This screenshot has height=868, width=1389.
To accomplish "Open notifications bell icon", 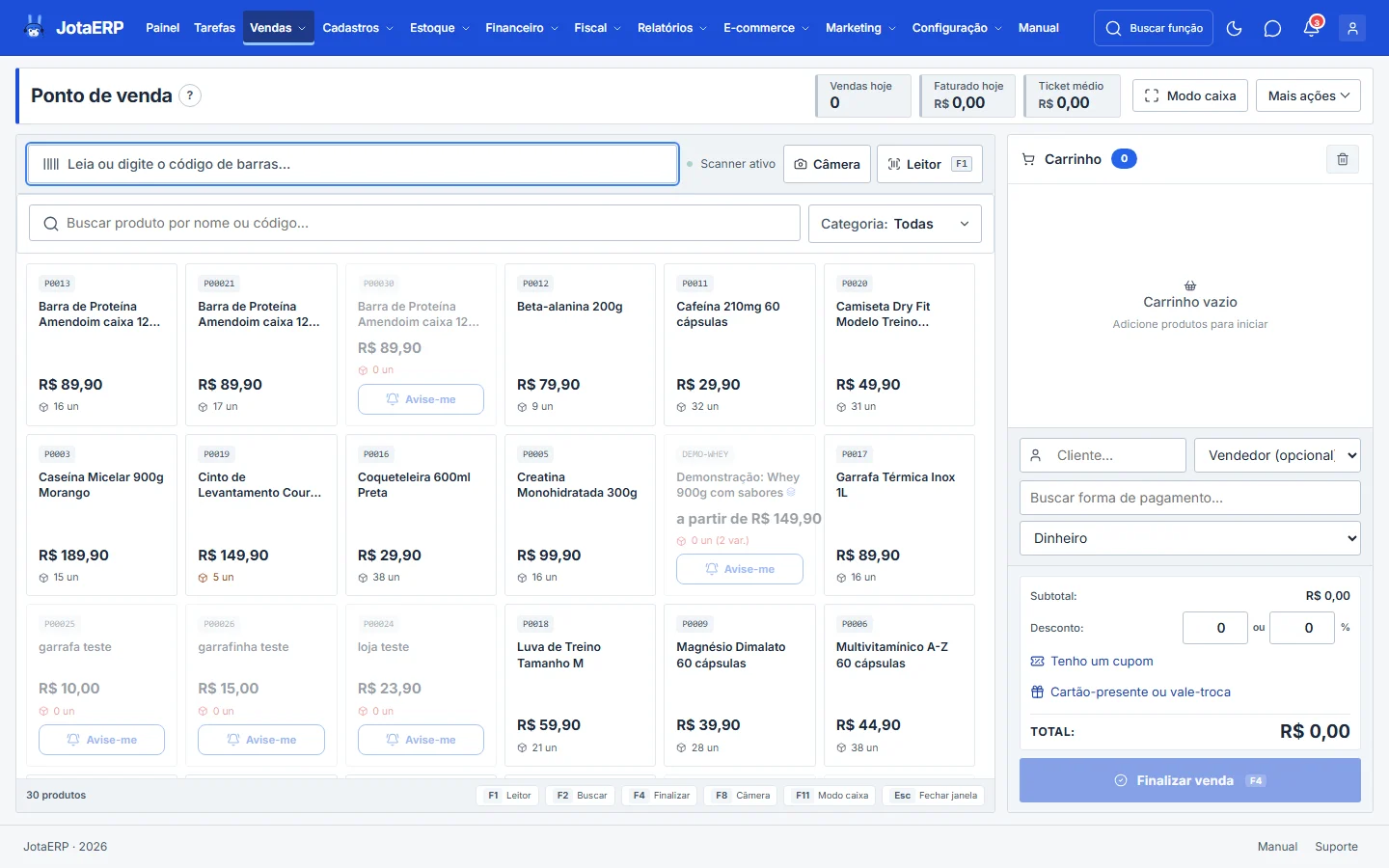I will tap(1311, 28).
